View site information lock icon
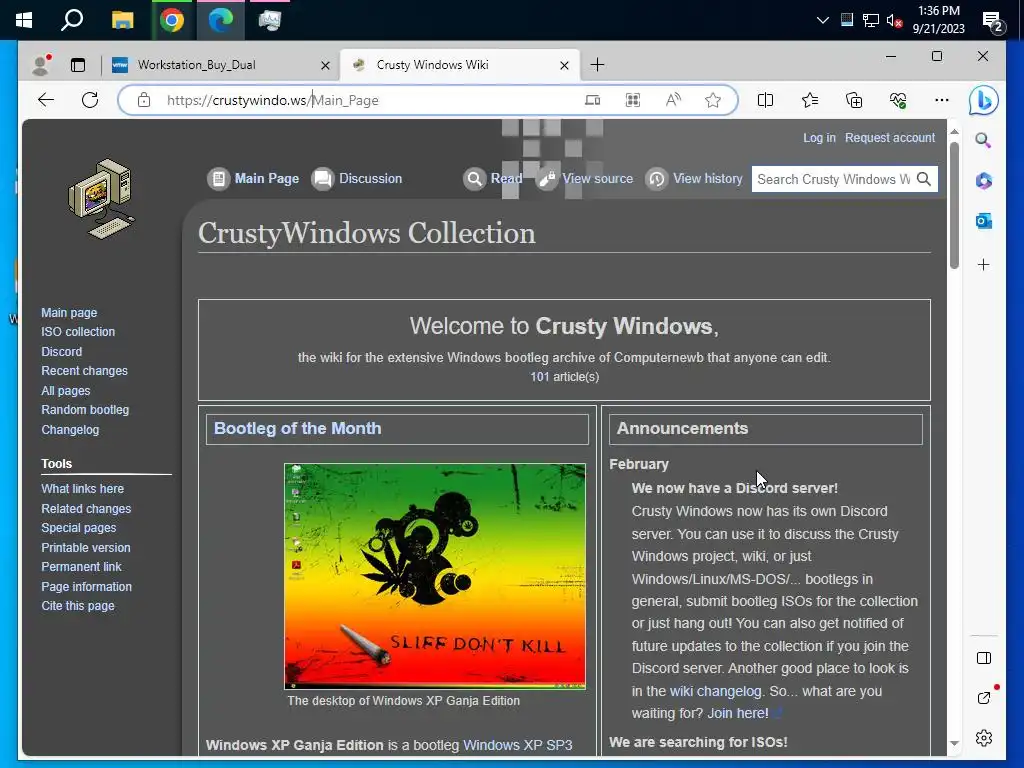 [144, 100]
